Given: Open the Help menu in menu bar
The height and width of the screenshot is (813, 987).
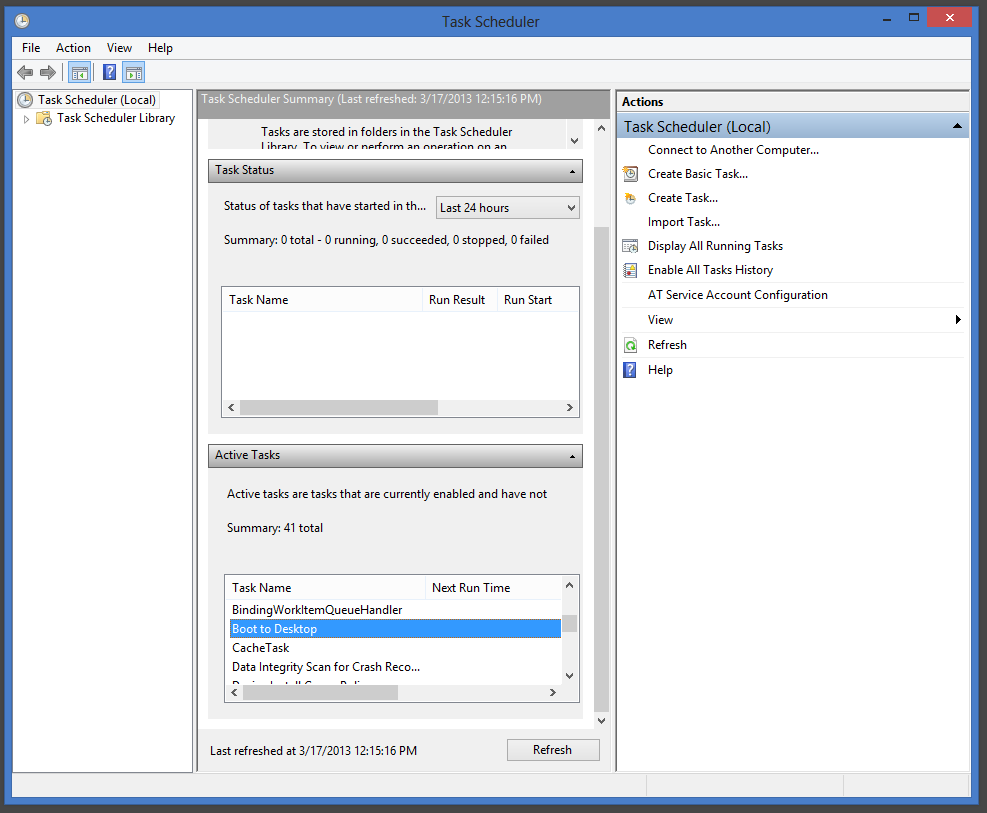Looking at the screenshot, I should pyautogui.click(x=160, y=48).
